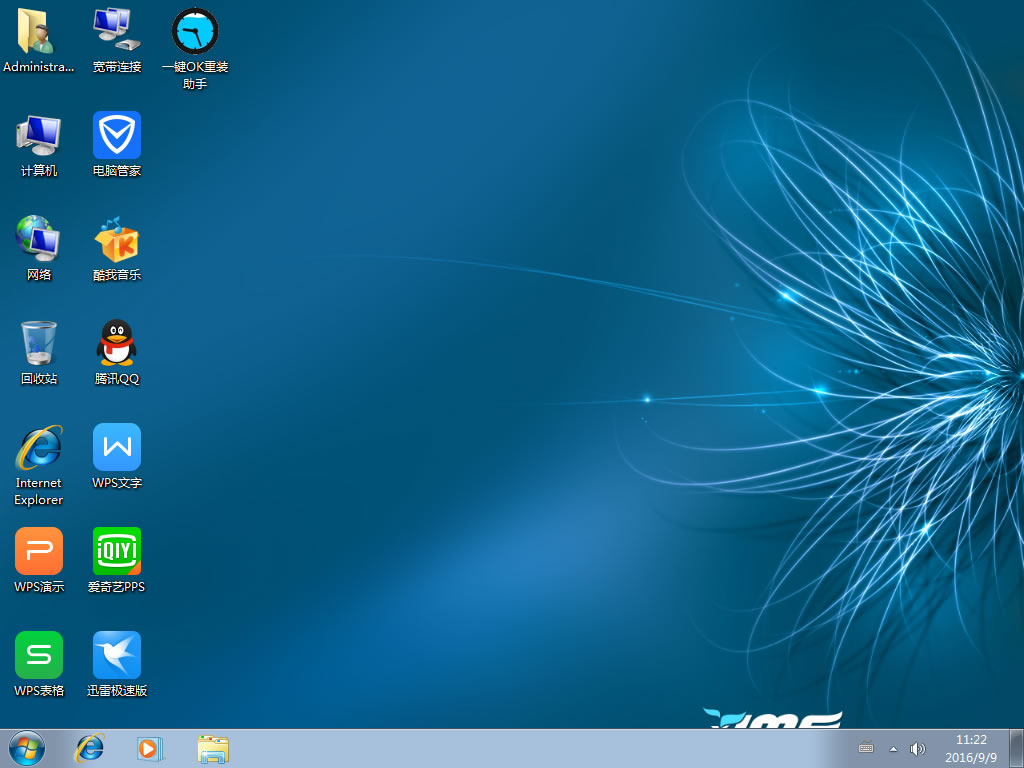The width and height of the screenshot is (1024, 768).
Task: Start 一键OK重装助手 reinstall assistant
Action: [x=195, y=32]
